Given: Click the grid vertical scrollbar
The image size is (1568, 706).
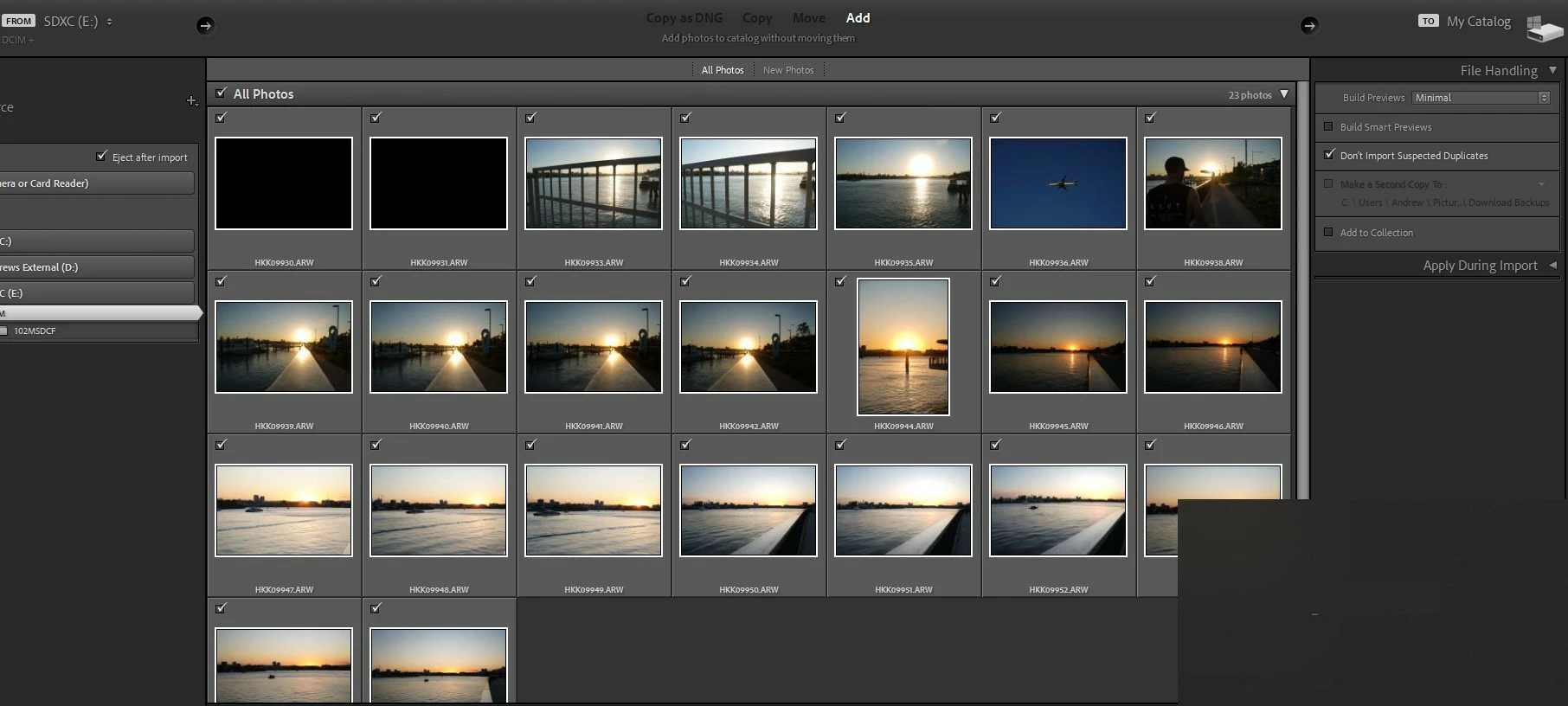Looking at the screenshot, I should click(1302, 290).
